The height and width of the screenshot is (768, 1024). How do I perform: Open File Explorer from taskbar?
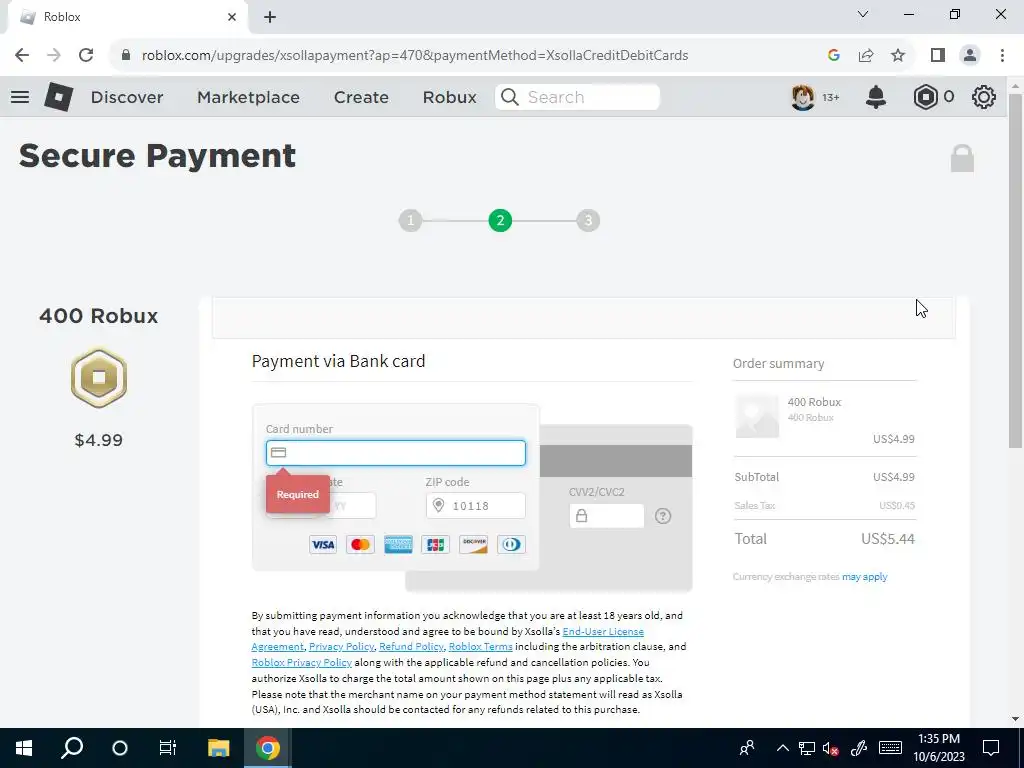point(219,748)
